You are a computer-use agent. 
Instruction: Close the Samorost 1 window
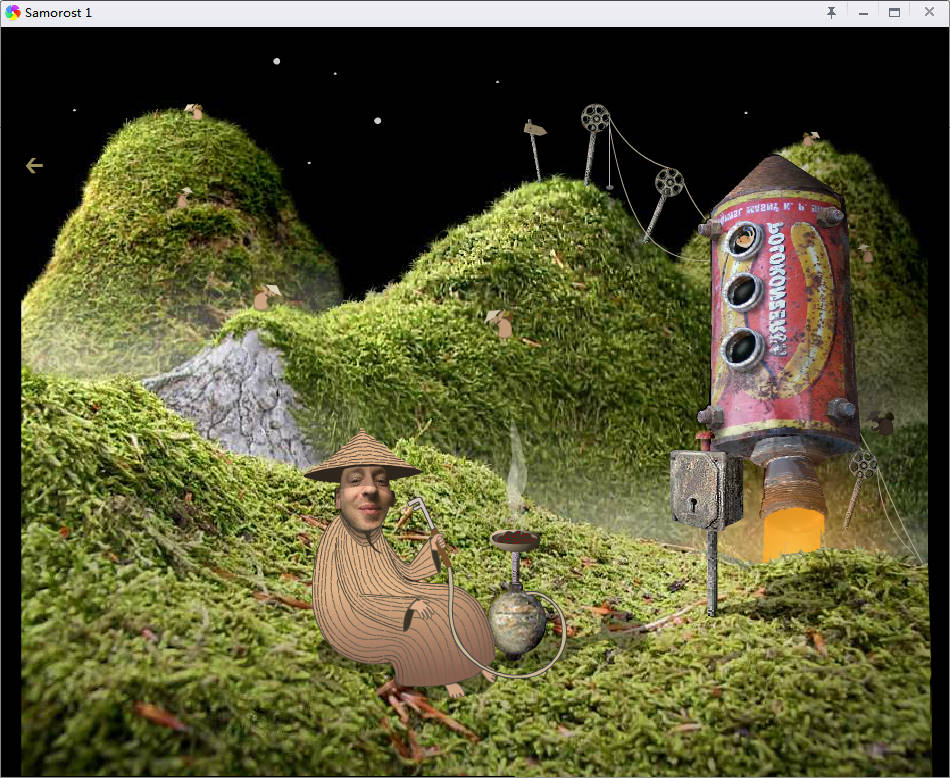coord(929,12)
